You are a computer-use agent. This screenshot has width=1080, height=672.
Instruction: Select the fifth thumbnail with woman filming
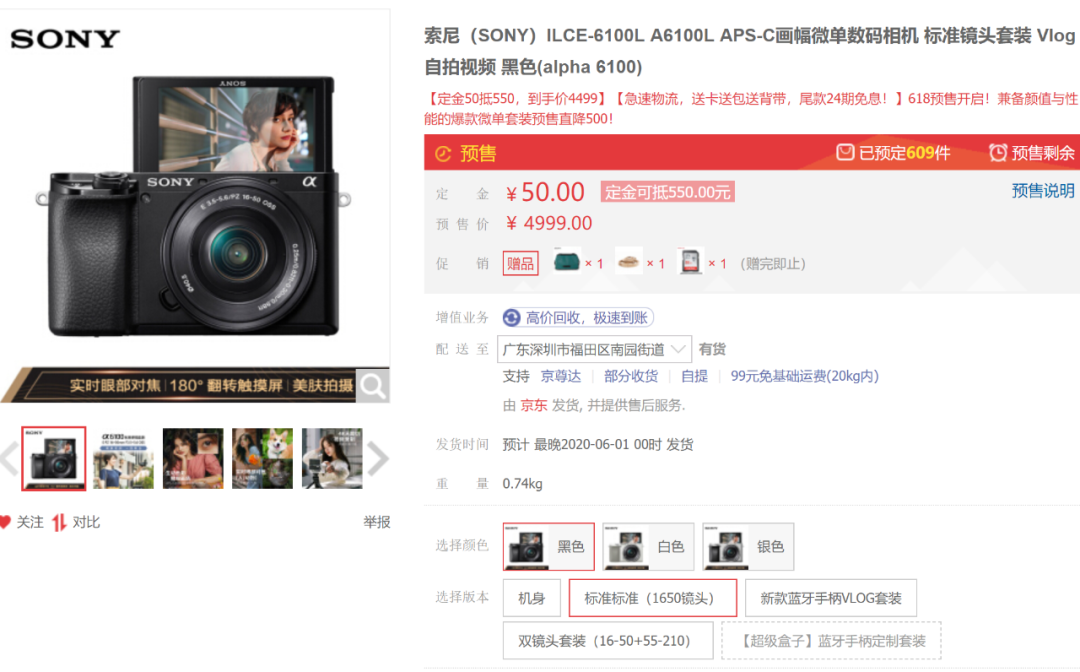[332, 459]
